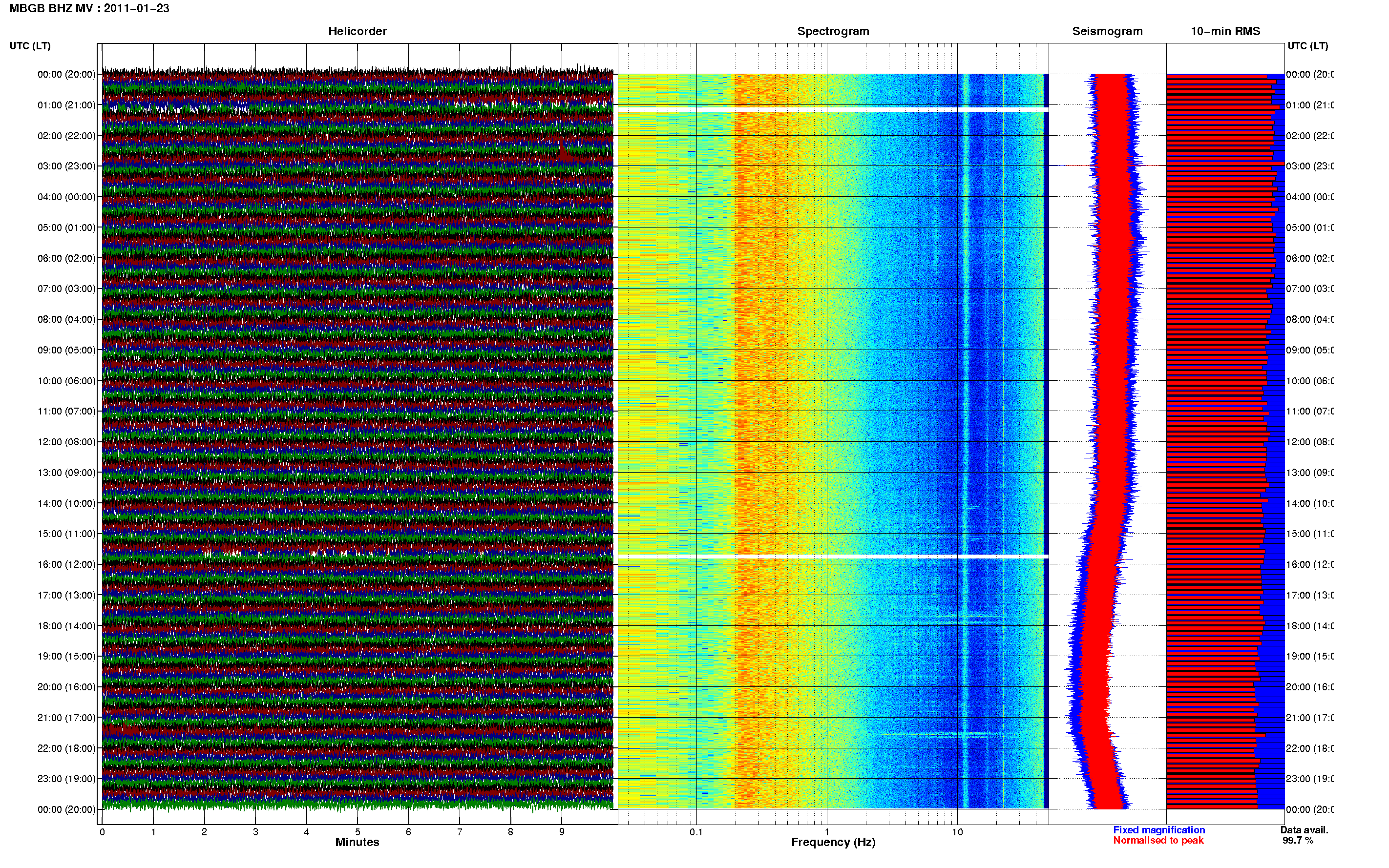Select the Spectrogram panel title
The image size is (1389, 868).
point(833,31)
